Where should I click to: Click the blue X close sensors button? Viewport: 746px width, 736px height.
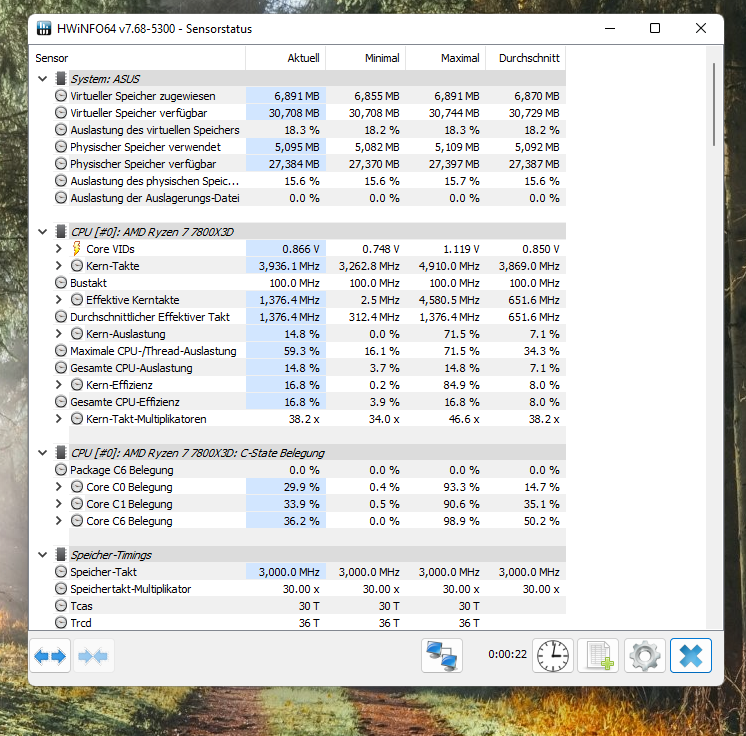tap(691, 656)
